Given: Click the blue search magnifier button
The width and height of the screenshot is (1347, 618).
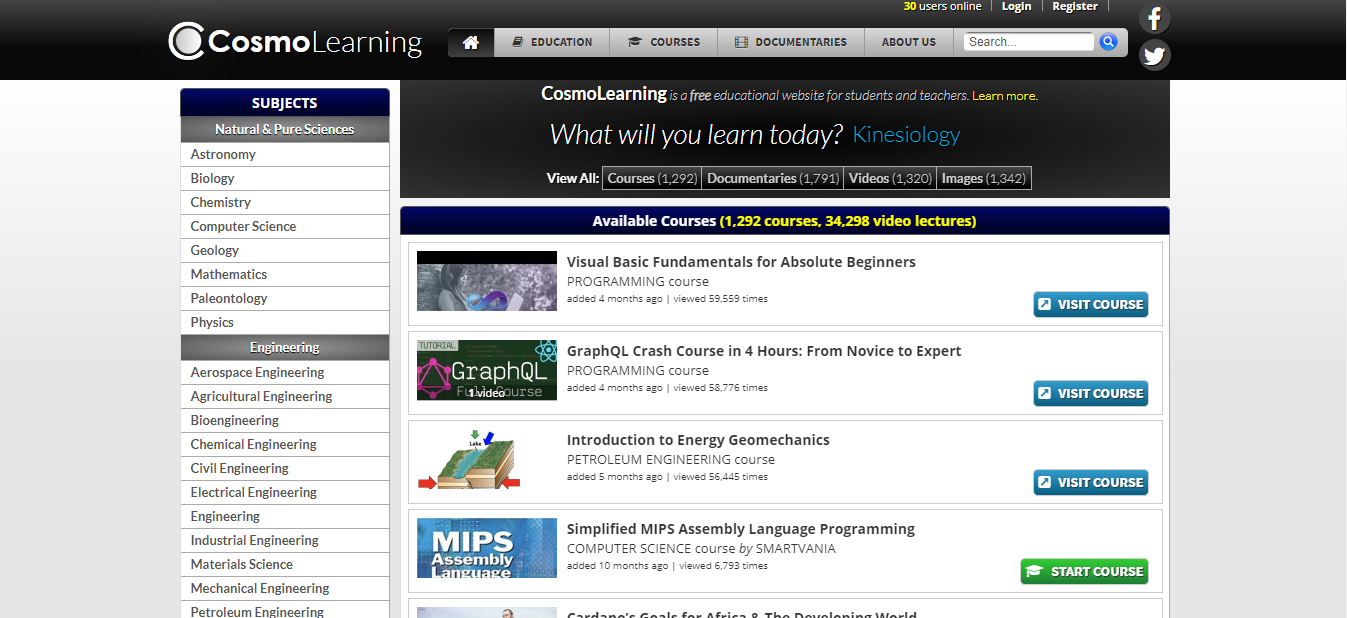Looking at the screenshot, I should click(x=1108, y=42).
